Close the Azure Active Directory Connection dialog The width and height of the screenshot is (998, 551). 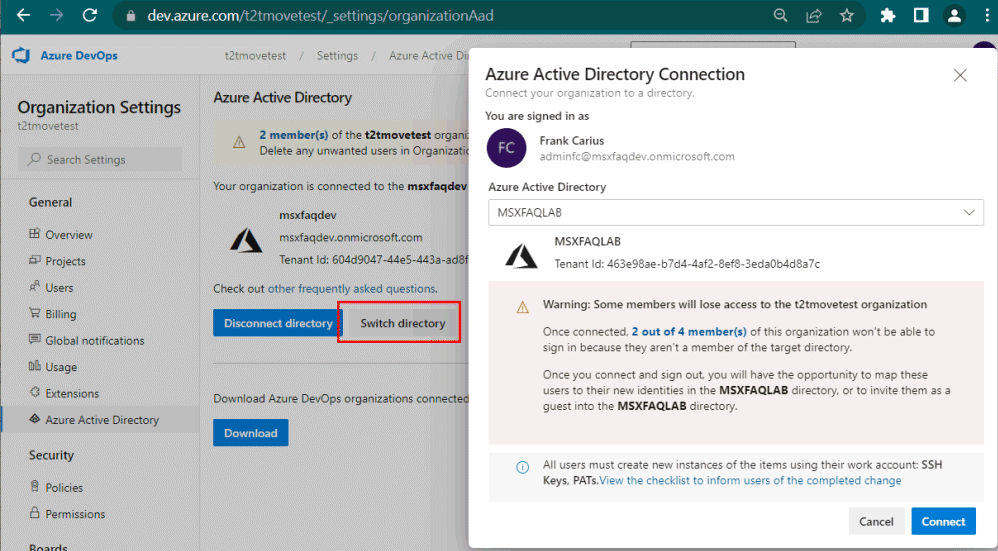(x=960, y=75)
